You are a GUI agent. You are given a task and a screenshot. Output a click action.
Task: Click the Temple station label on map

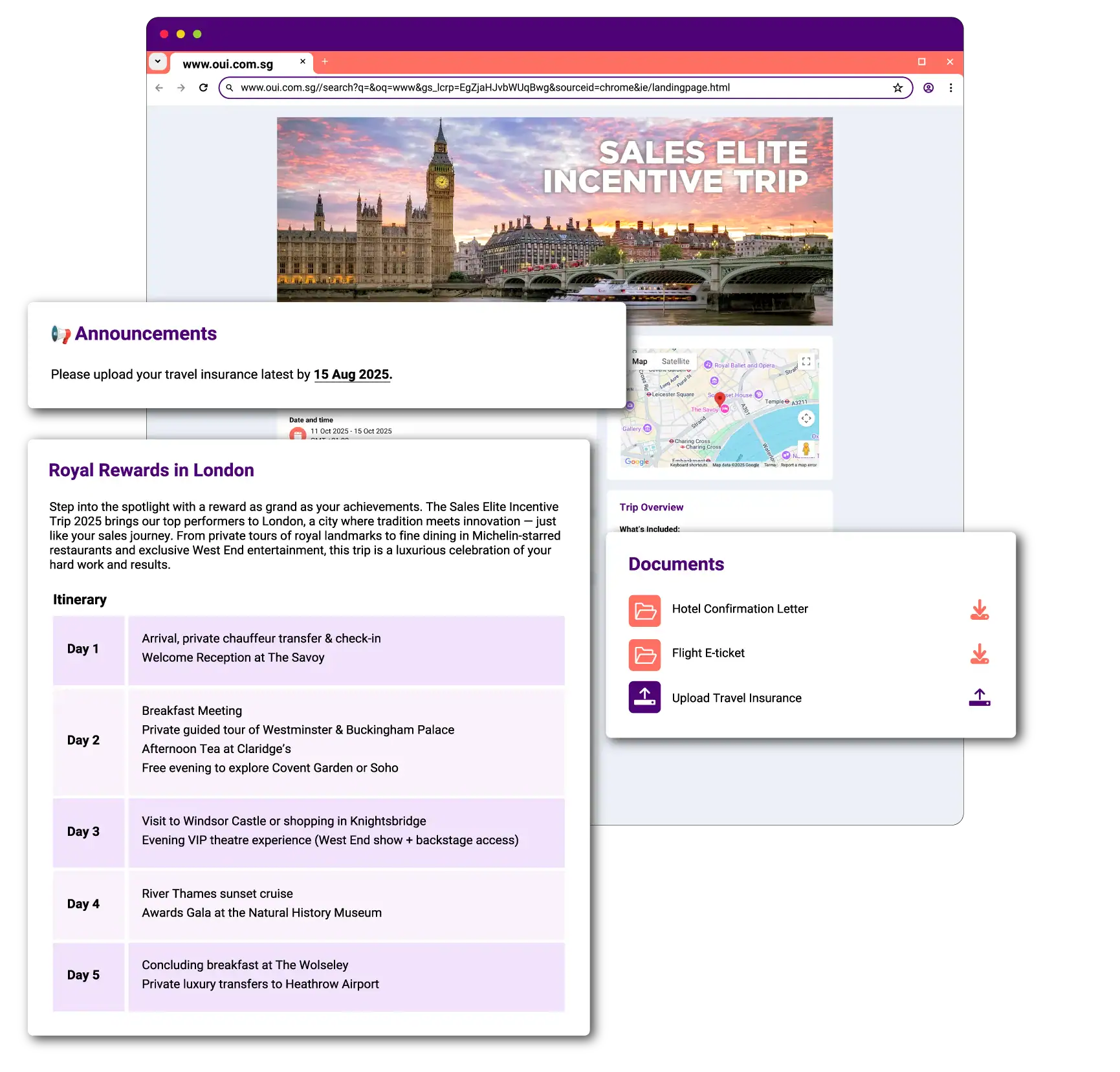point(777,402)
